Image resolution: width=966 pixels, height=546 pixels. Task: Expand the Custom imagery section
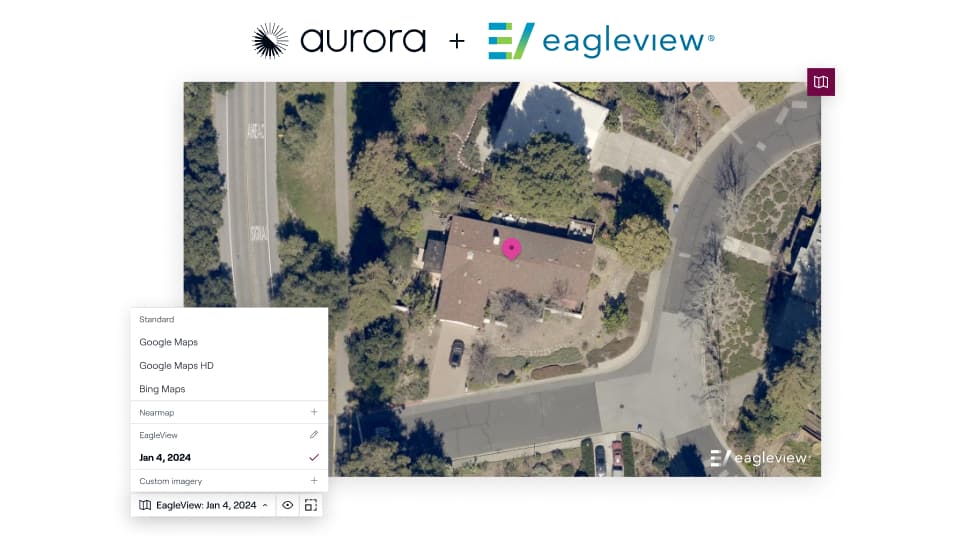[229, 481]
